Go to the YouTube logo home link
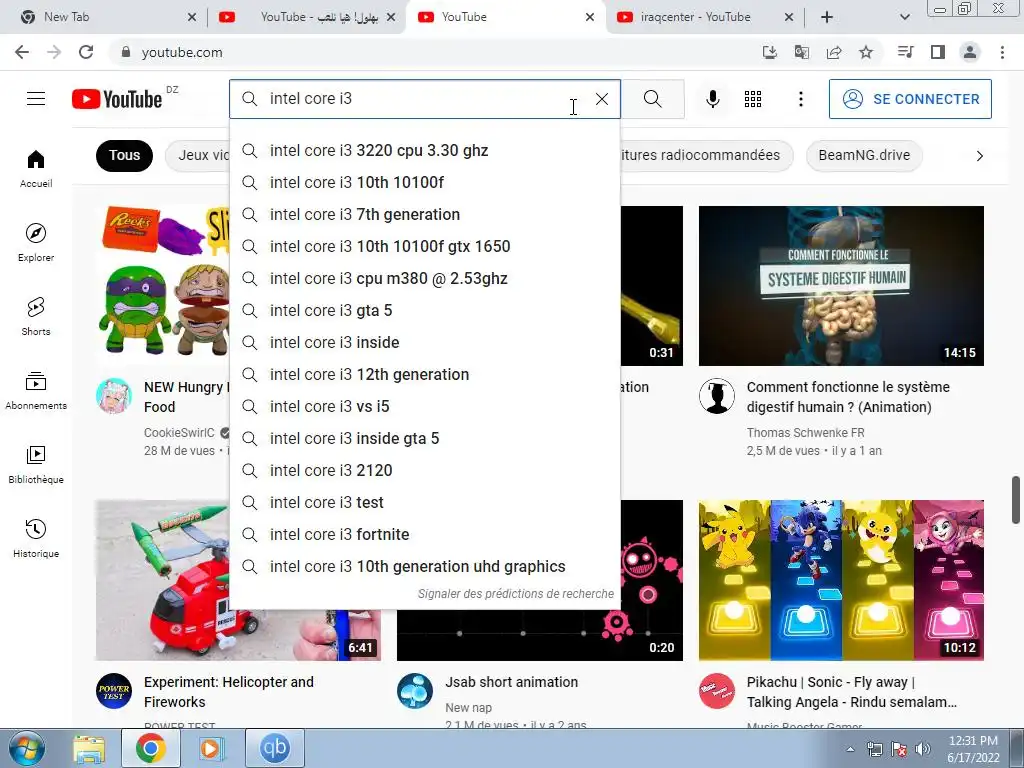The height and width of the screenshot is (768, 1024). coord(117,99)
